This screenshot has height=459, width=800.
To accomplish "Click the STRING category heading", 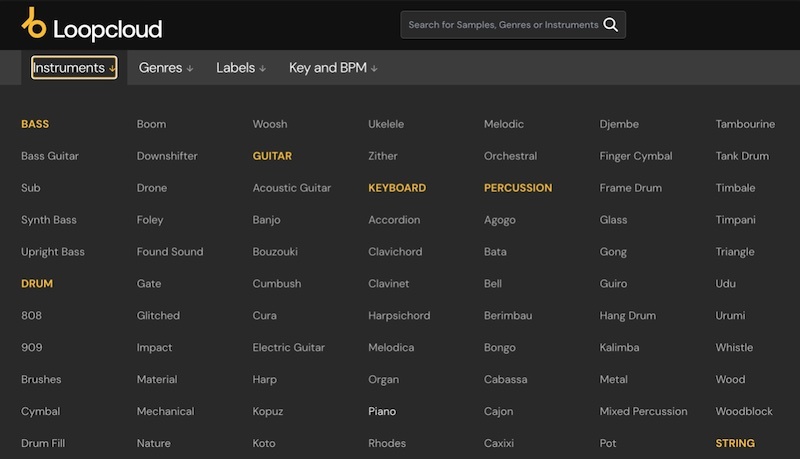I will click(735, 443).
